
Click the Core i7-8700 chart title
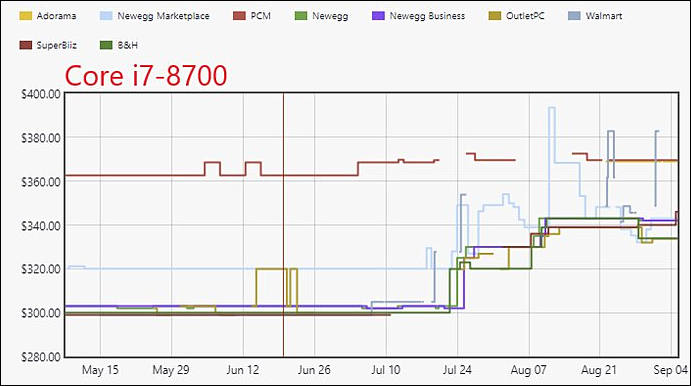pyautogui.click(x=146, y=76)
